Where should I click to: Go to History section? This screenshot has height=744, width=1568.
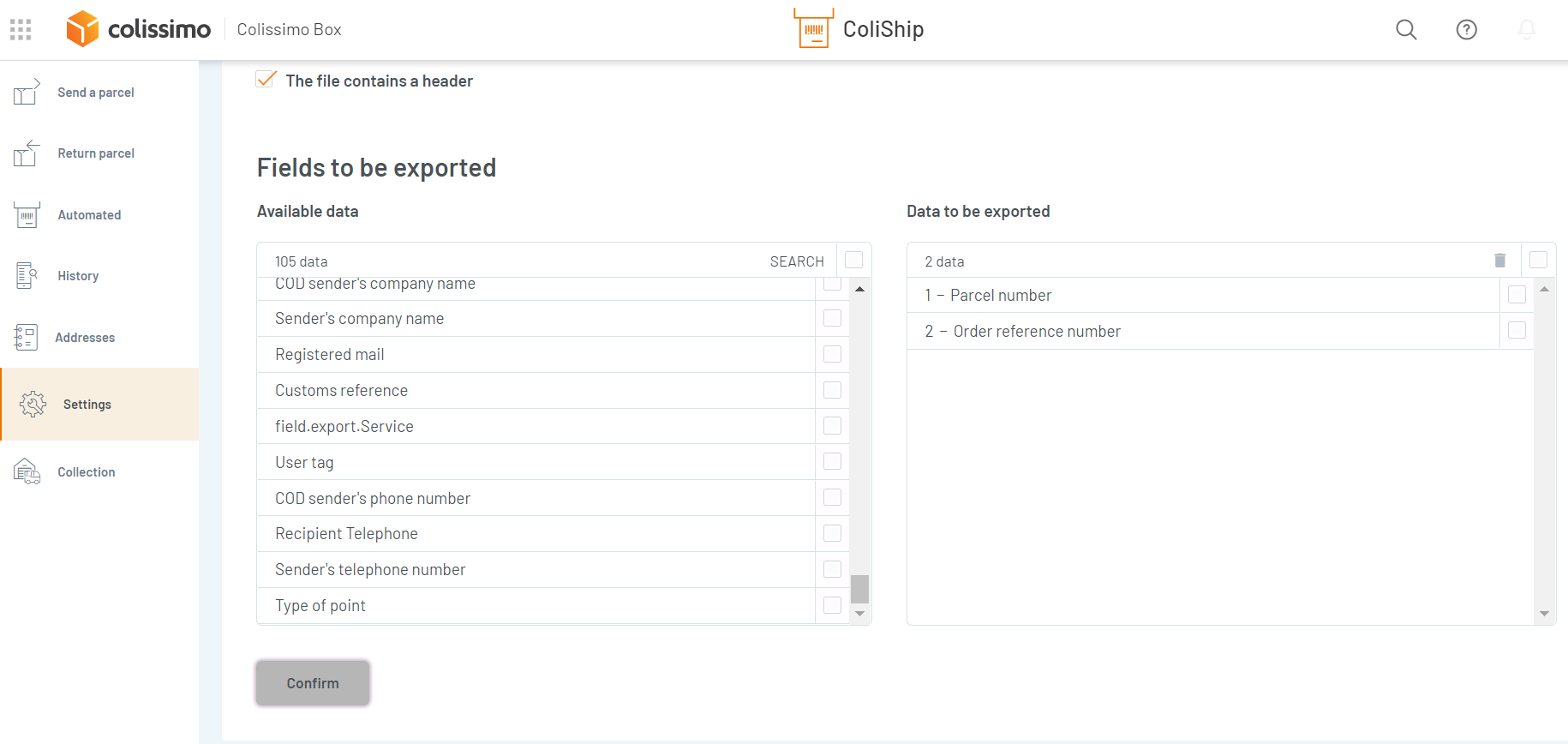click(78, 276)
